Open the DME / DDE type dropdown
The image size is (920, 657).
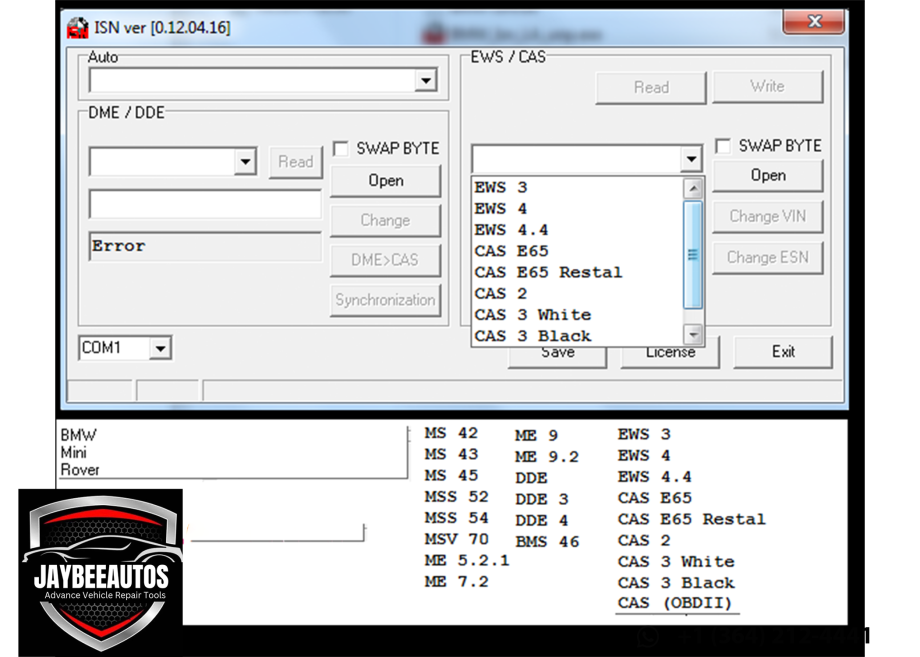(246, 161)
